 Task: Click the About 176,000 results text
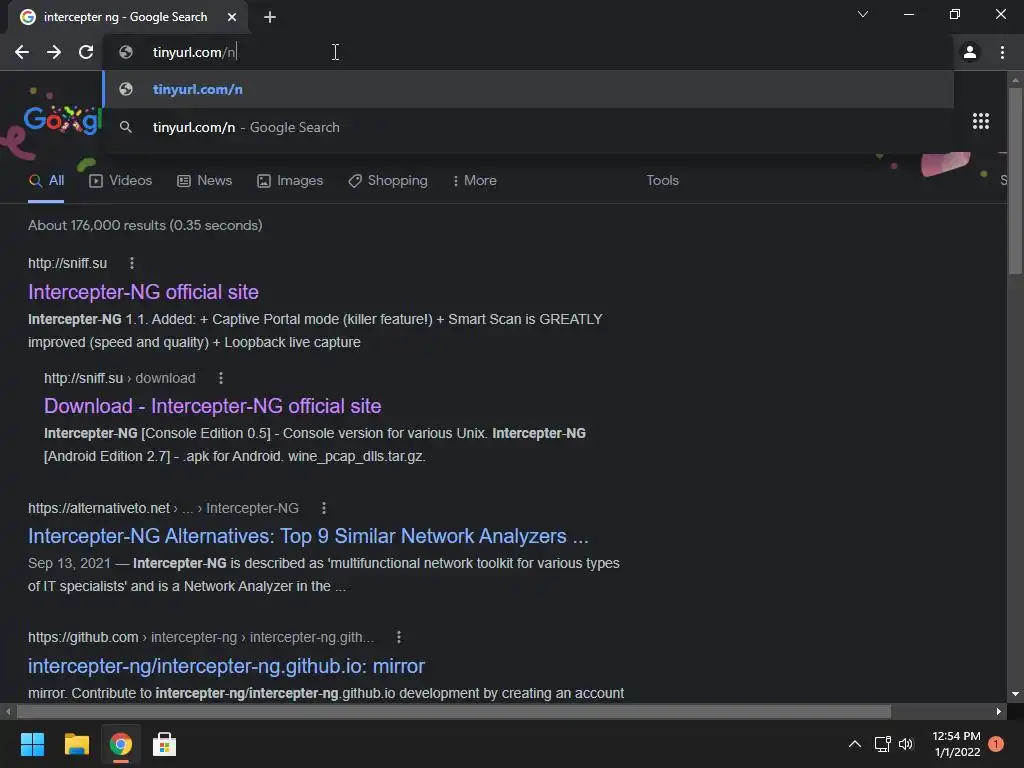[145, 225]
